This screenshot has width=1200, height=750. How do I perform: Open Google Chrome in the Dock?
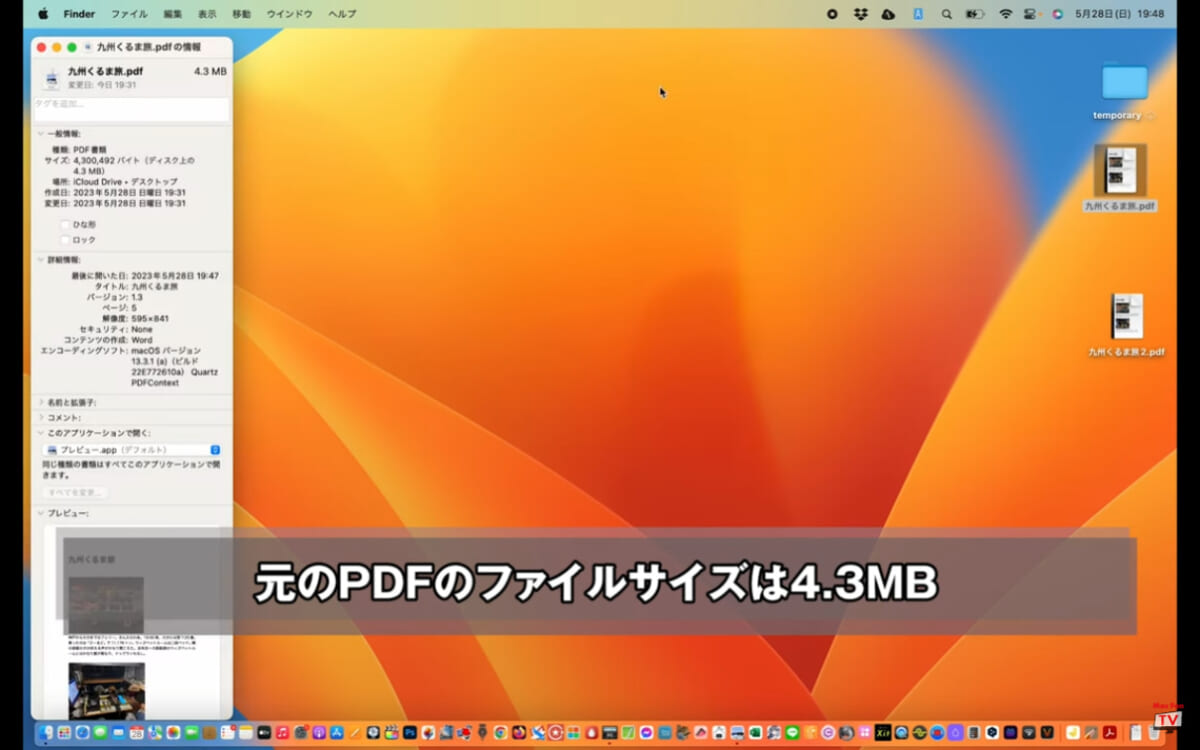click(500, 733)
